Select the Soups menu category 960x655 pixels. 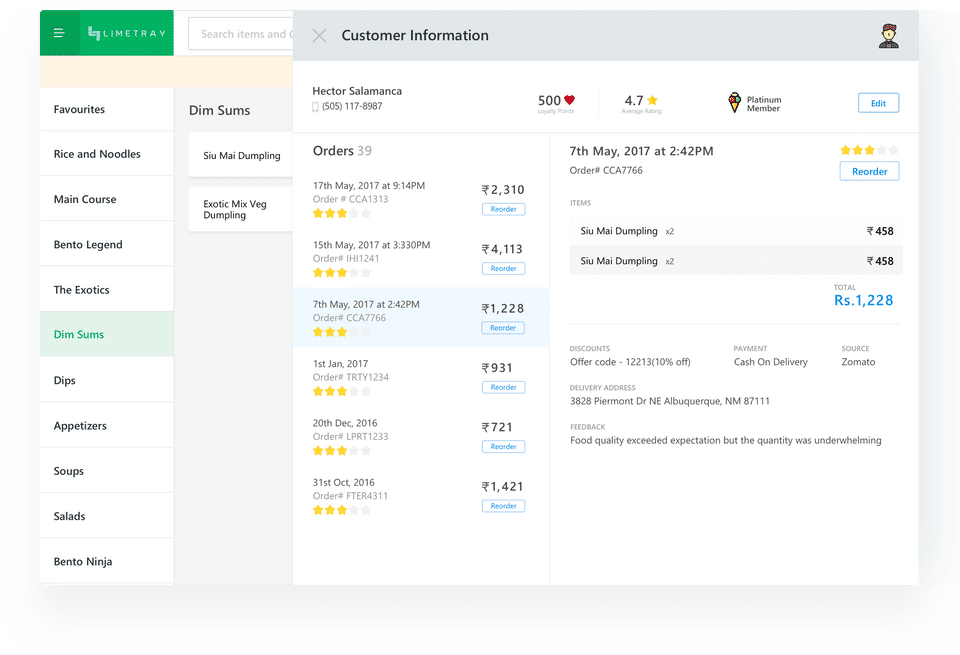coord(69,471)
